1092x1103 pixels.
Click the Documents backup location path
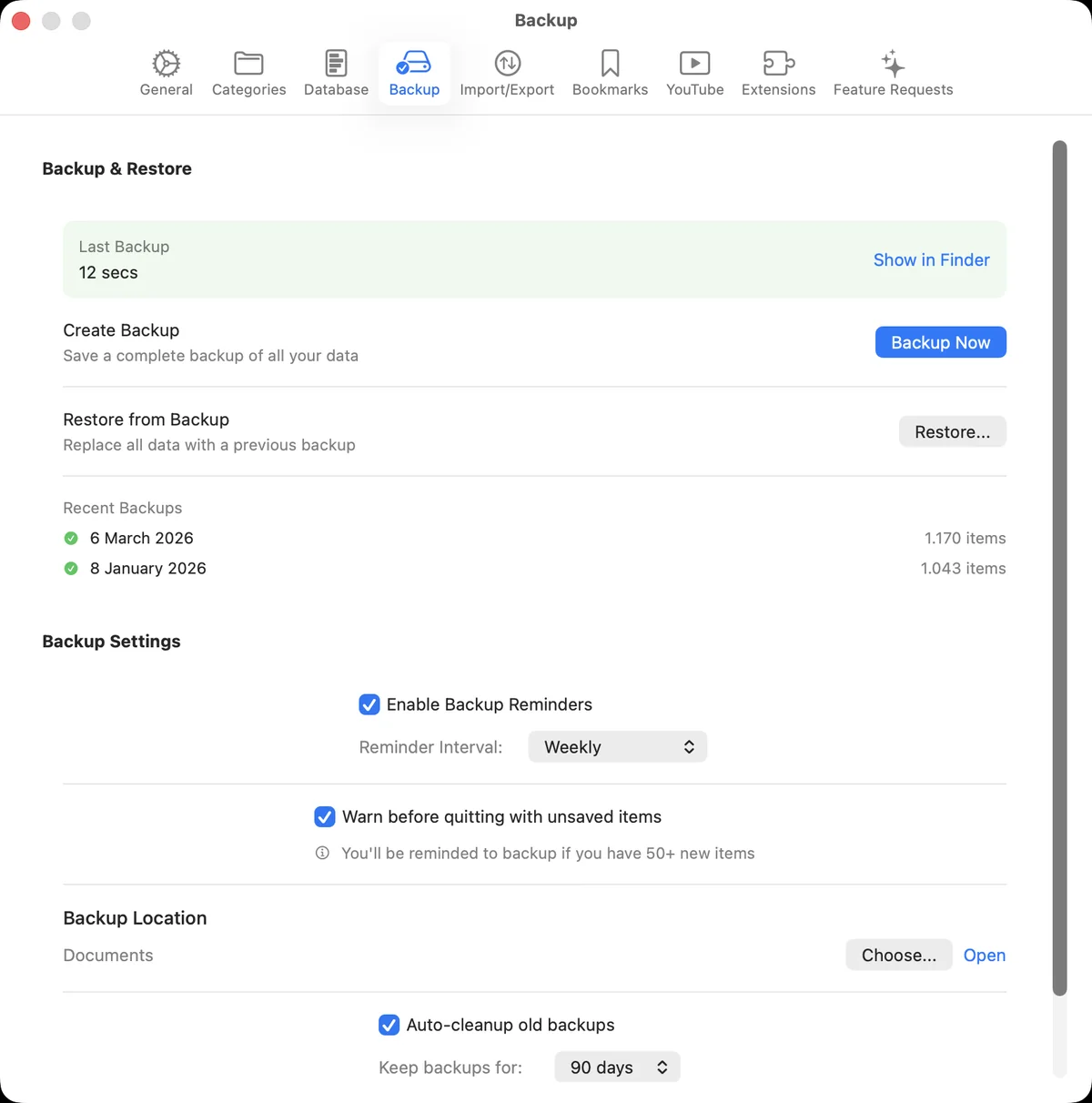coord(108,956)
